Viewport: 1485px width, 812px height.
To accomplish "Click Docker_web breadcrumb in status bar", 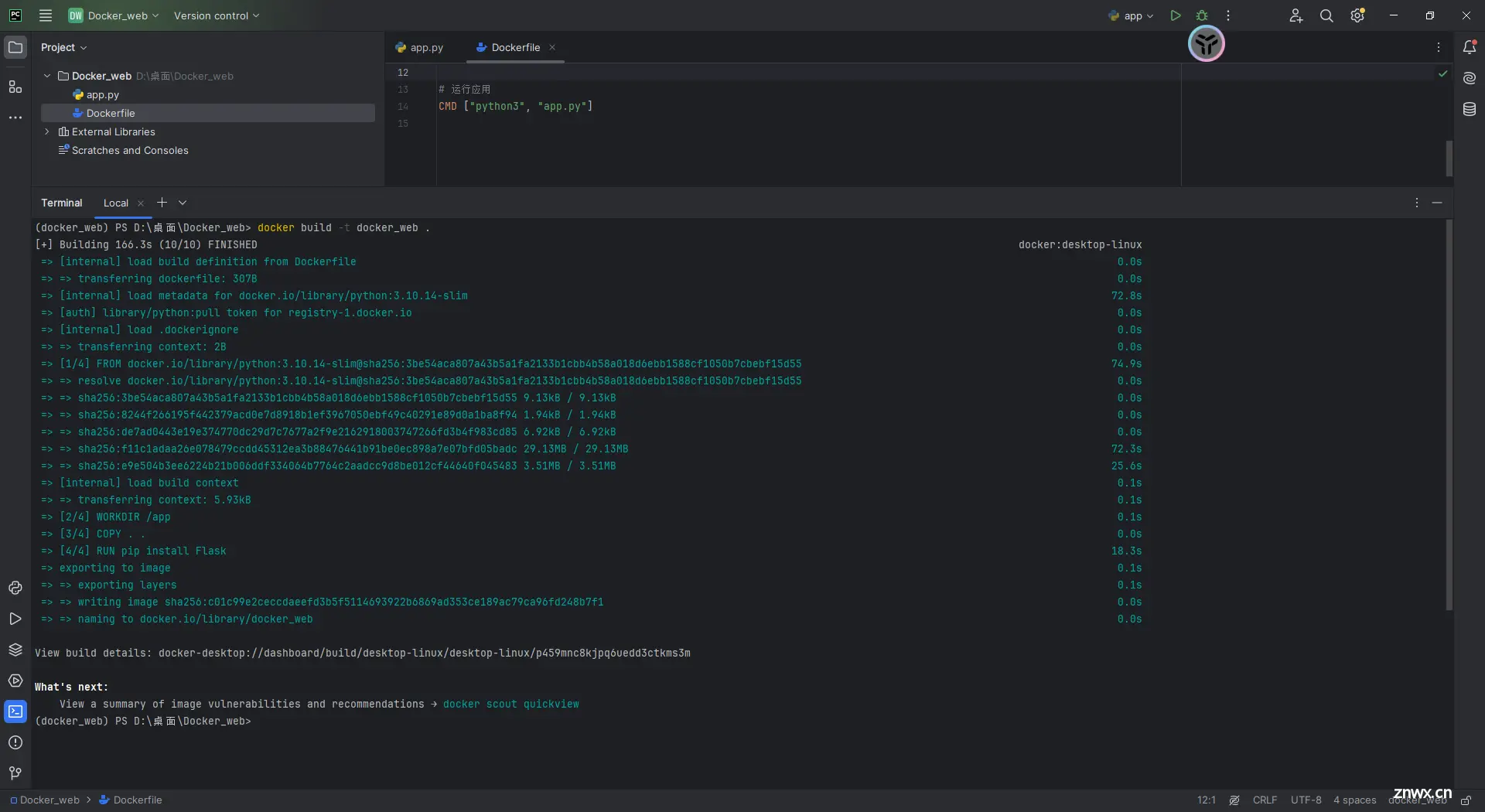I will click(45, 800).
